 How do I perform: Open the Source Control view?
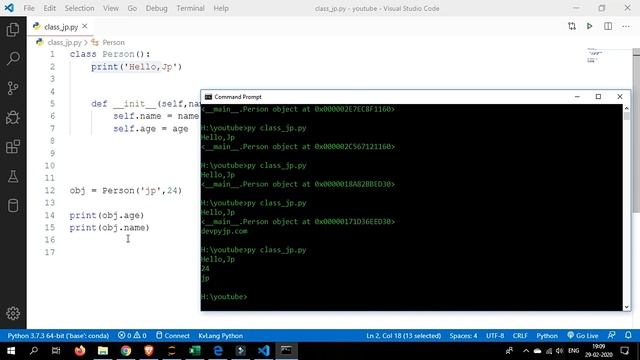tap(13, 88)
